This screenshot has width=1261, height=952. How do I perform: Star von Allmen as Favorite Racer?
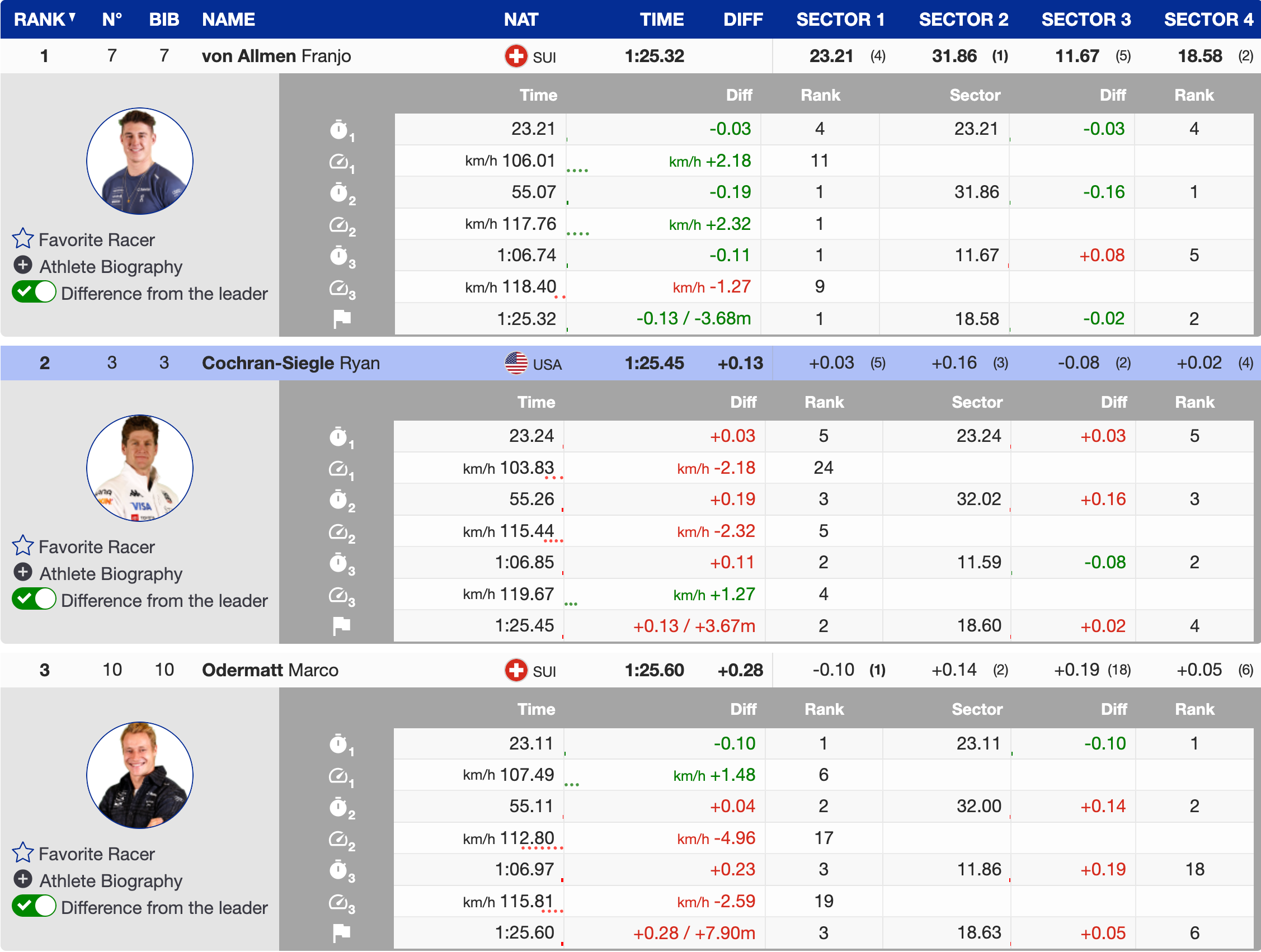pyautogui.click(x=23, y=239)
